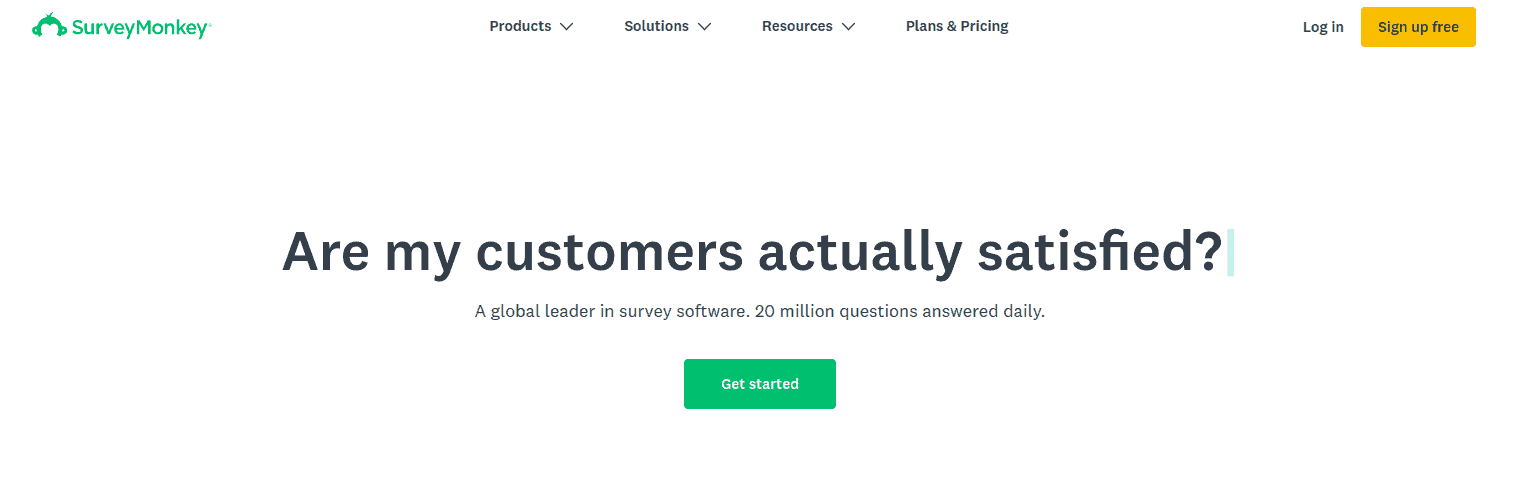
Task: Expand the chevron next to Products
Action: 566,27
